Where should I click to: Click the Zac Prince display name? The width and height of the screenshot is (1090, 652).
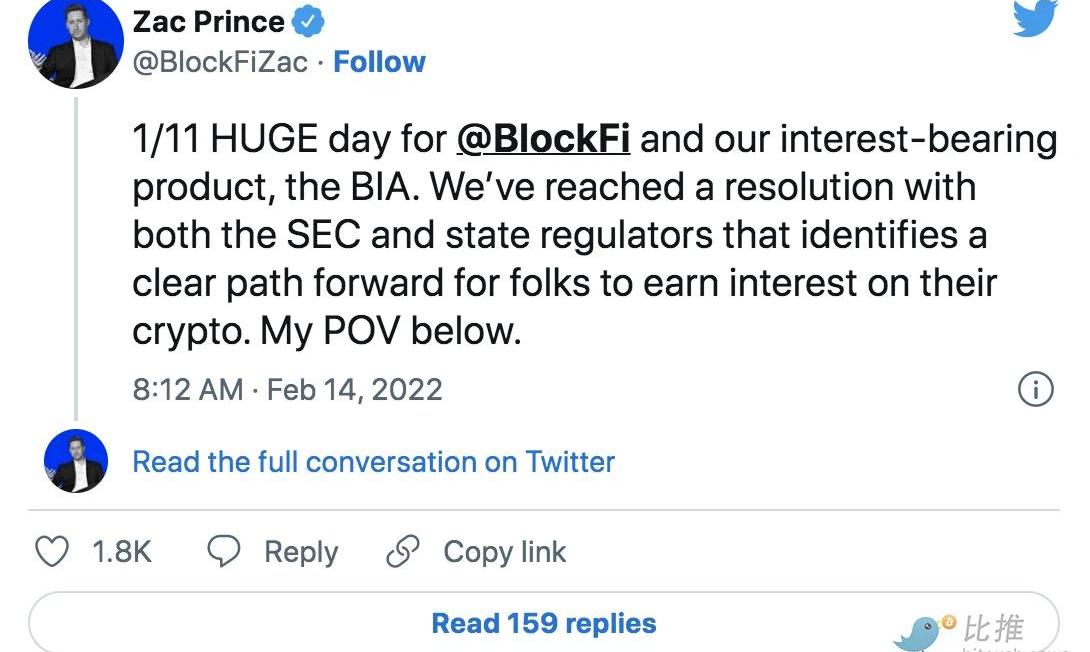[208, 21]
